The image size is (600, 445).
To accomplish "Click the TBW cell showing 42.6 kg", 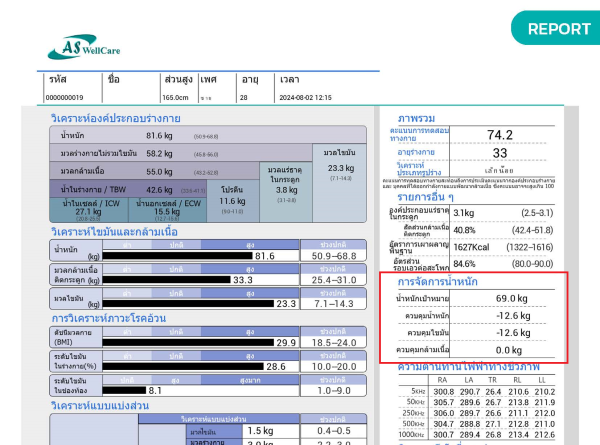I will coord(160,189).
